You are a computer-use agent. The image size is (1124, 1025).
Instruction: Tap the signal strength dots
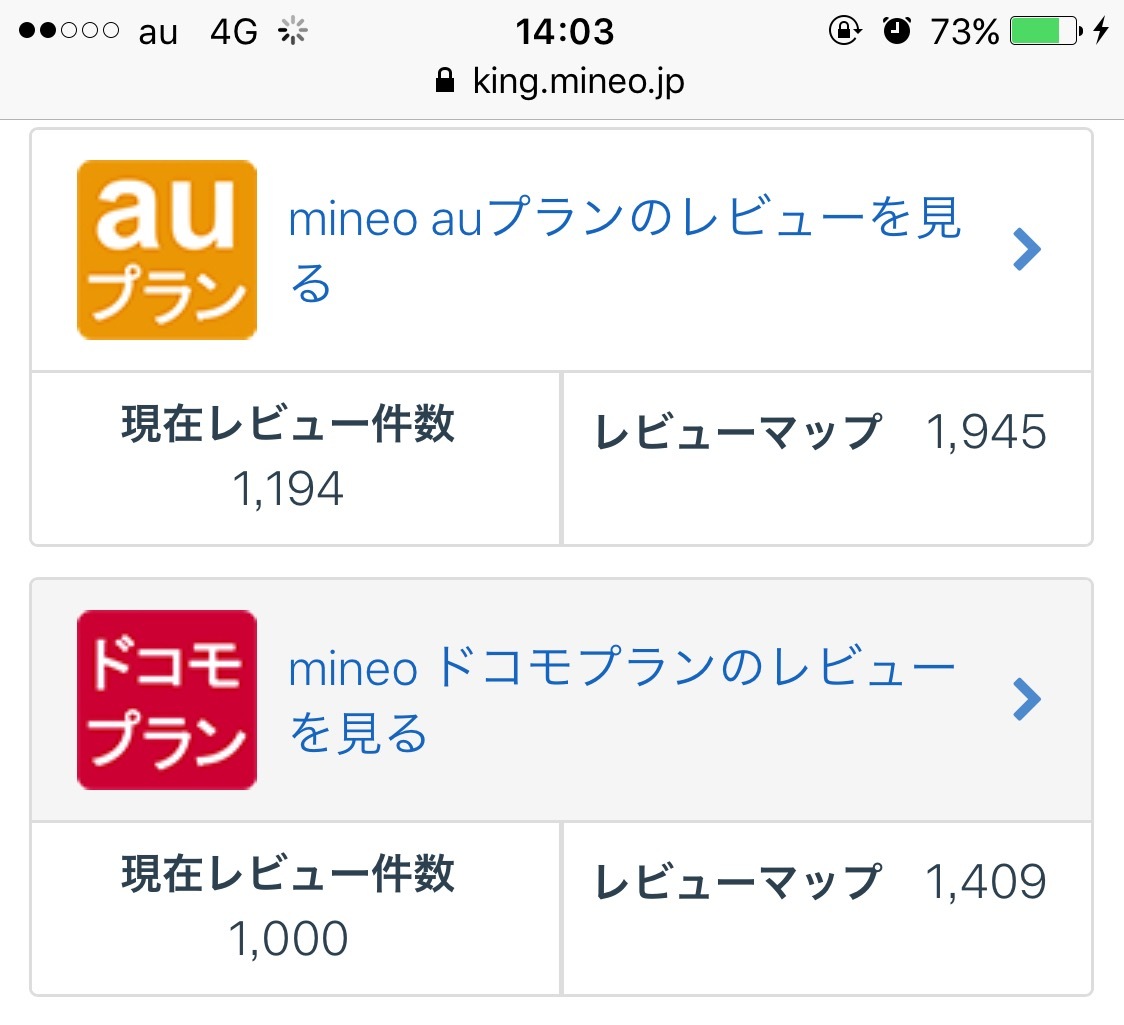(69, 32)
